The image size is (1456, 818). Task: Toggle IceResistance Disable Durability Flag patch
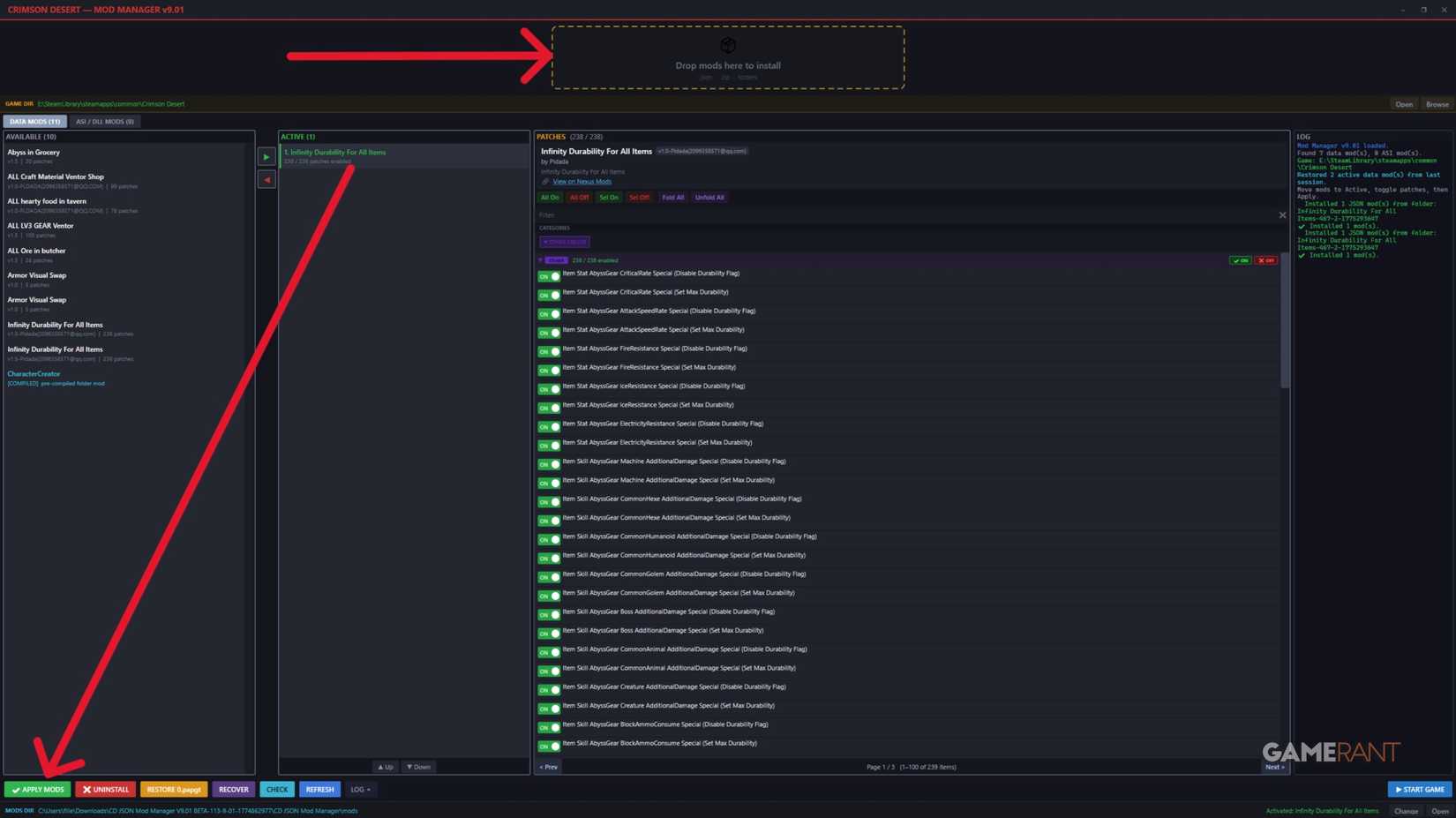(549, 389)
